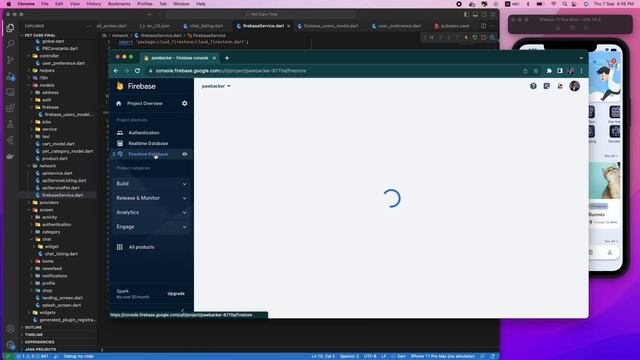
Task: Click the Firestore Database icon in Firebase sidebar
Action: pos(120,154)
